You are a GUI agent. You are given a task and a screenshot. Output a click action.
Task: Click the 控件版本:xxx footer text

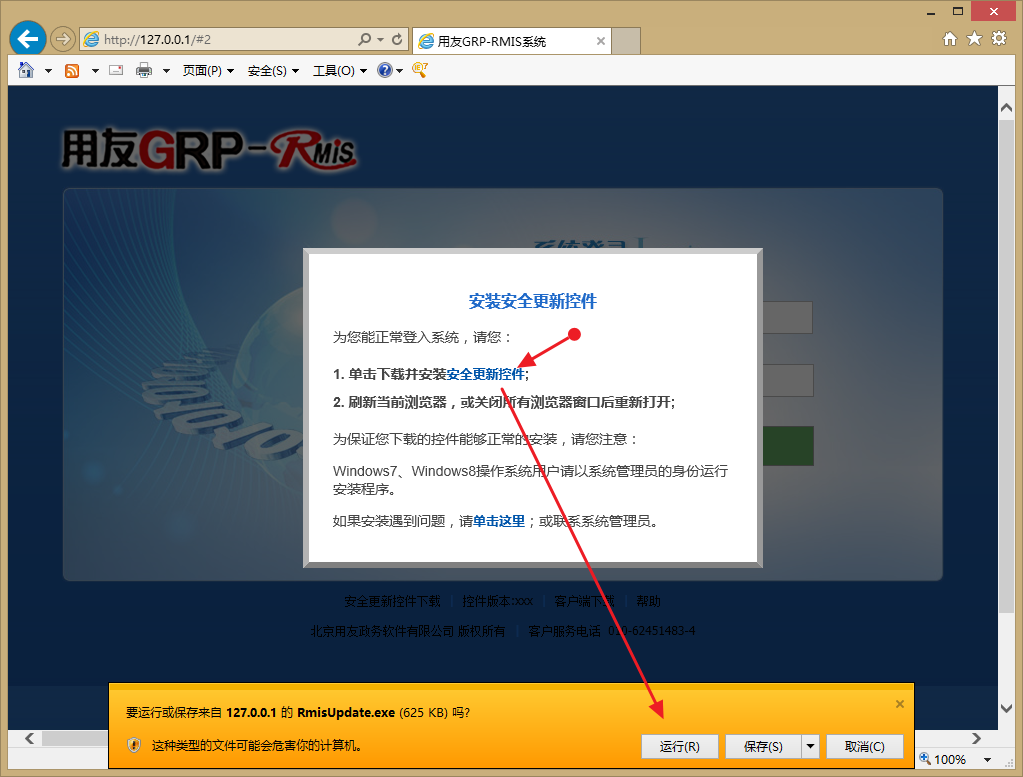[x=497, y=601]
